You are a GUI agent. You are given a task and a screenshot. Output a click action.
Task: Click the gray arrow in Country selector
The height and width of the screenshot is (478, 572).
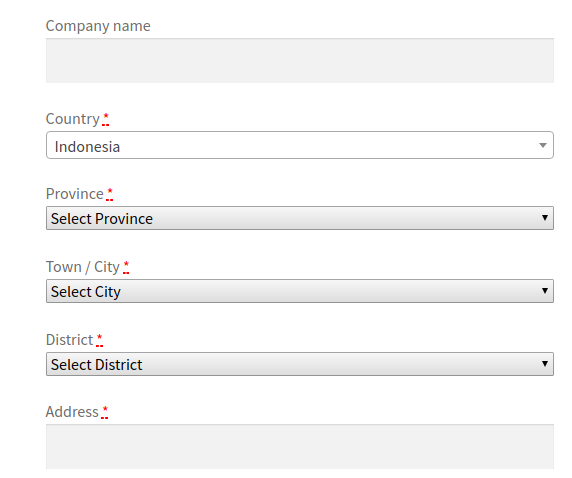click(542, 145)
